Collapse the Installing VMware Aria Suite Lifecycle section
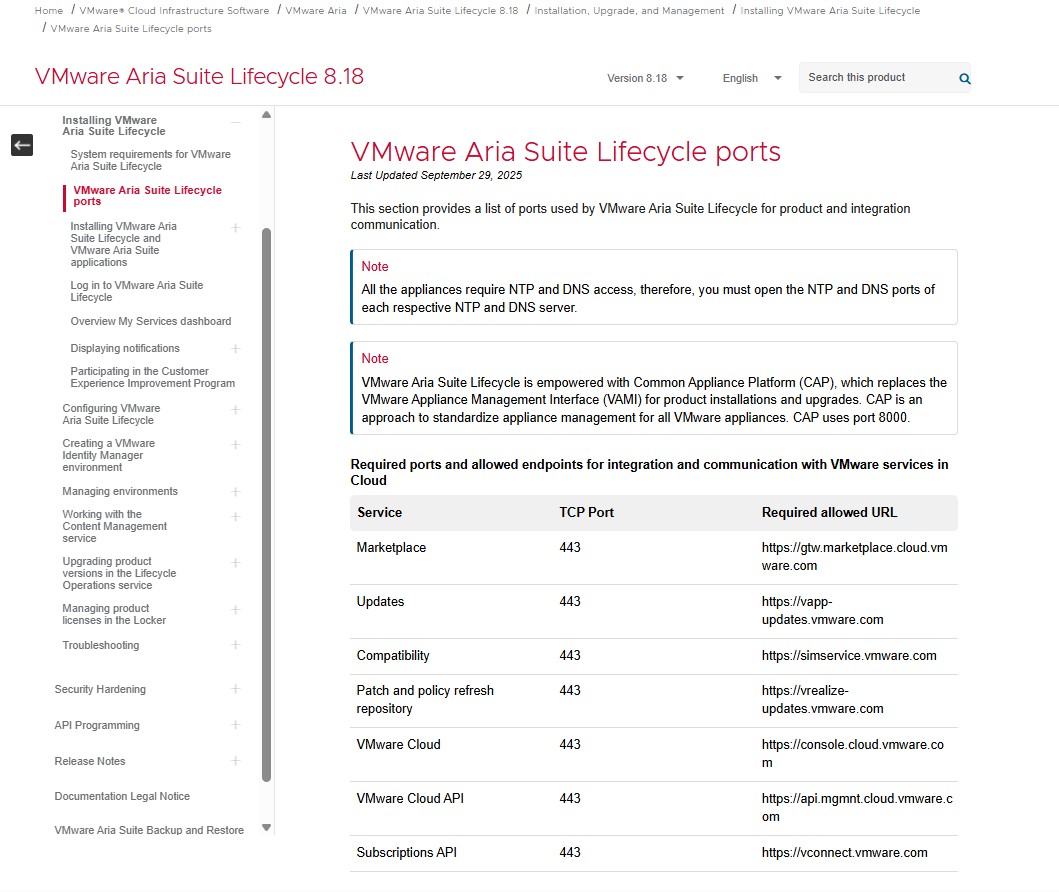Viewport: 1059px width, 892px height. (x=236, y=123)
